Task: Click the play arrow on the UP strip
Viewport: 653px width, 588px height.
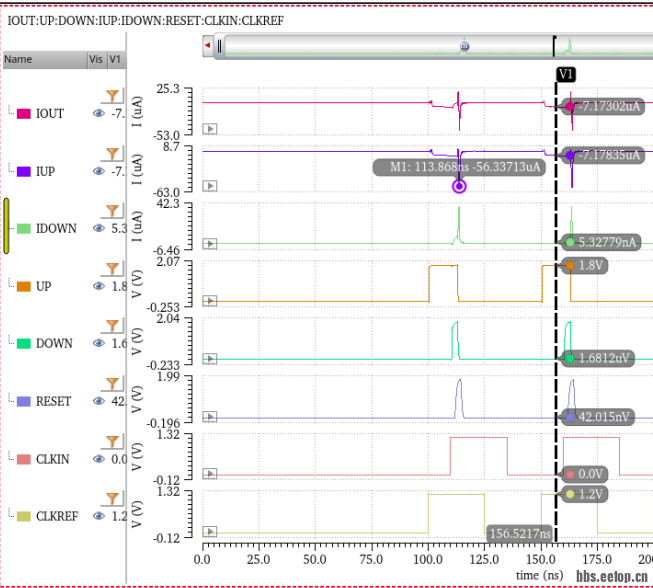Action: tap(210, 300)
